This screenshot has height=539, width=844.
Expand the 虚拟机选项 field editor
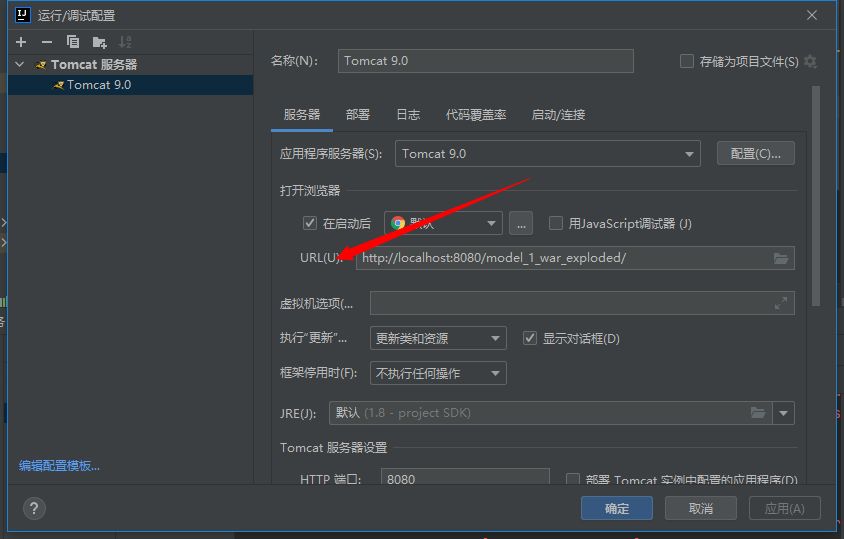(x=781, y=303)
